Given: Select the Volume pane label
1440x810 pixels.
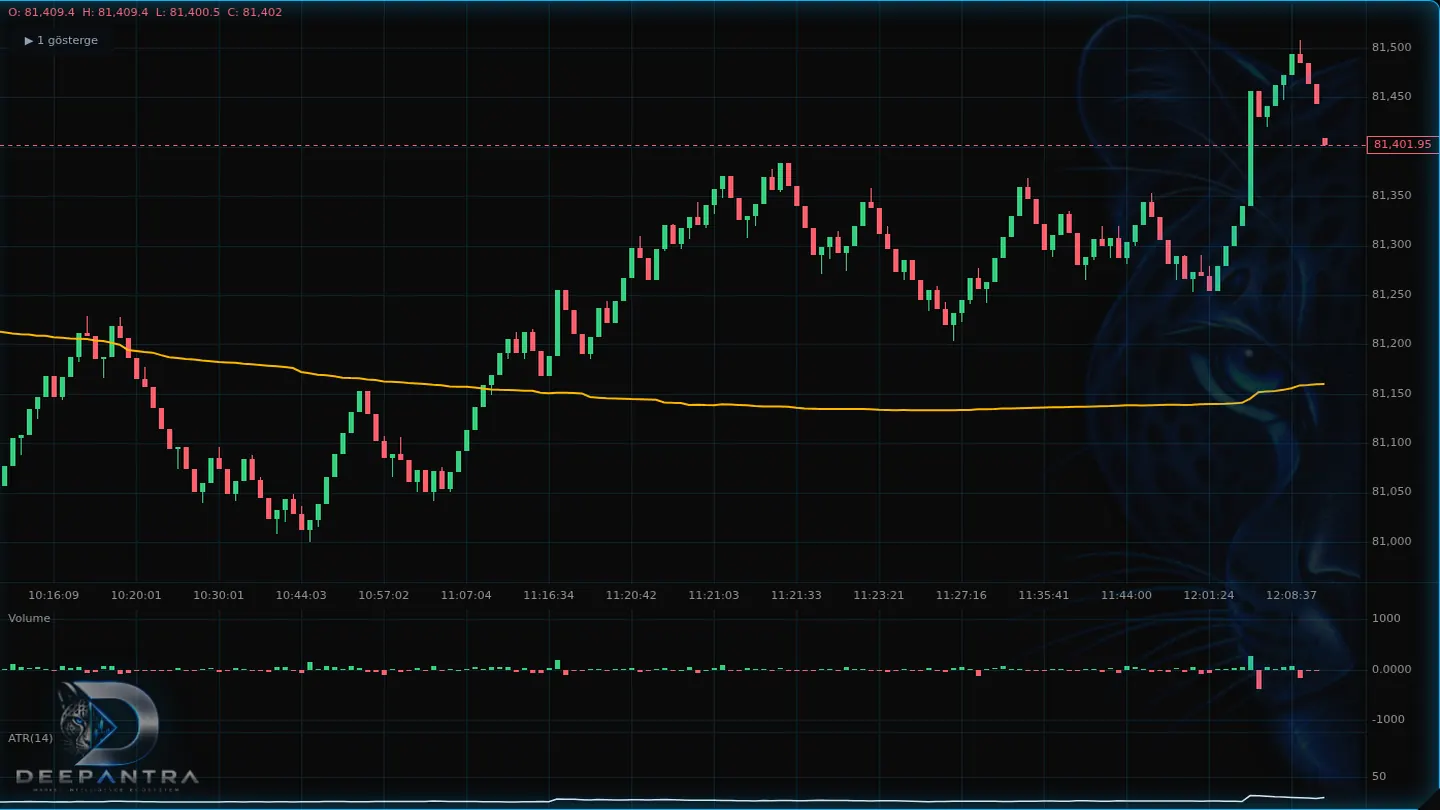Looking at the screenshot, I should click(x=29, y=618).
